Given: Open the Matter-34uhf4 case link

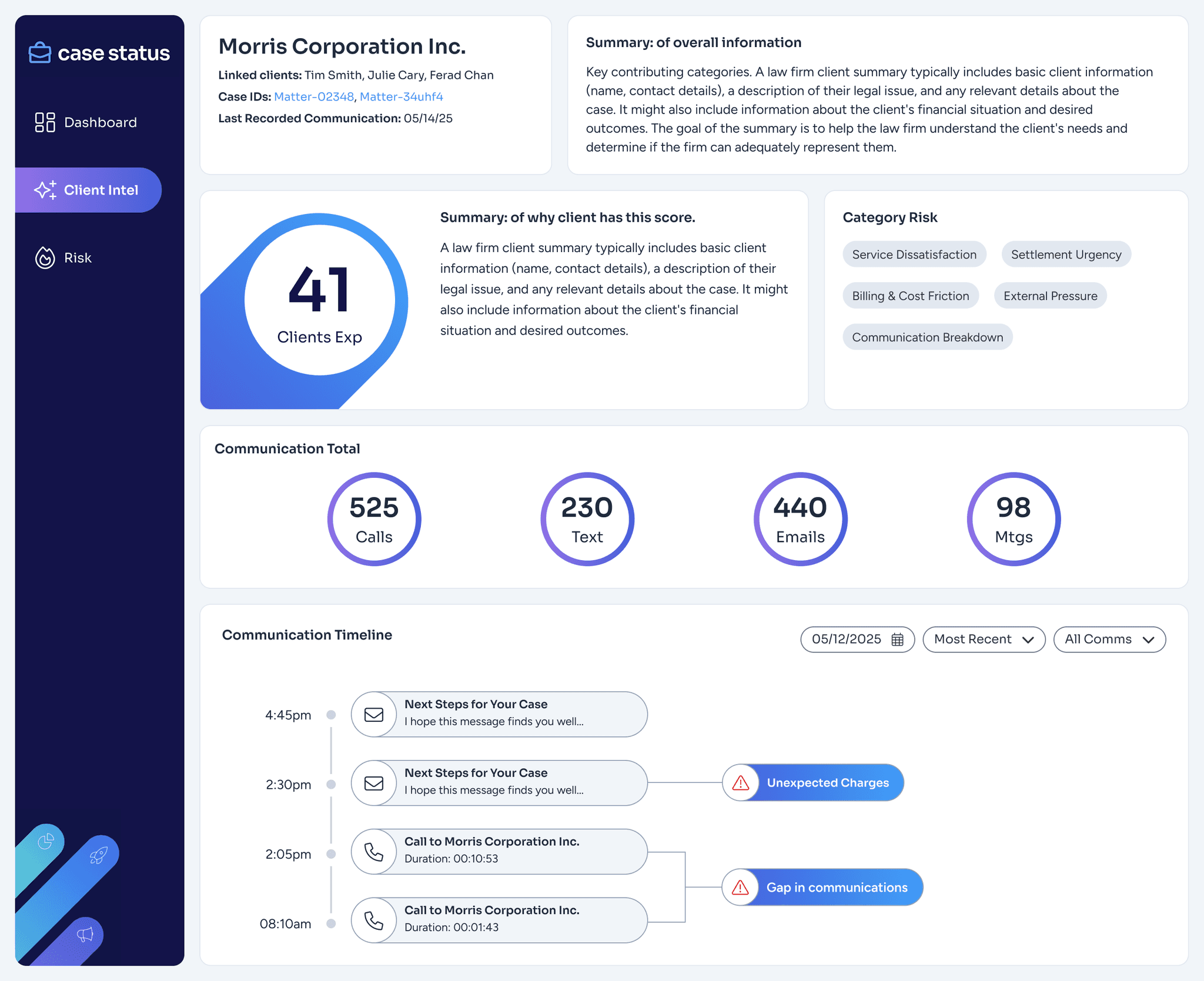Looking at the screenshot, I should tap(401, 96).
